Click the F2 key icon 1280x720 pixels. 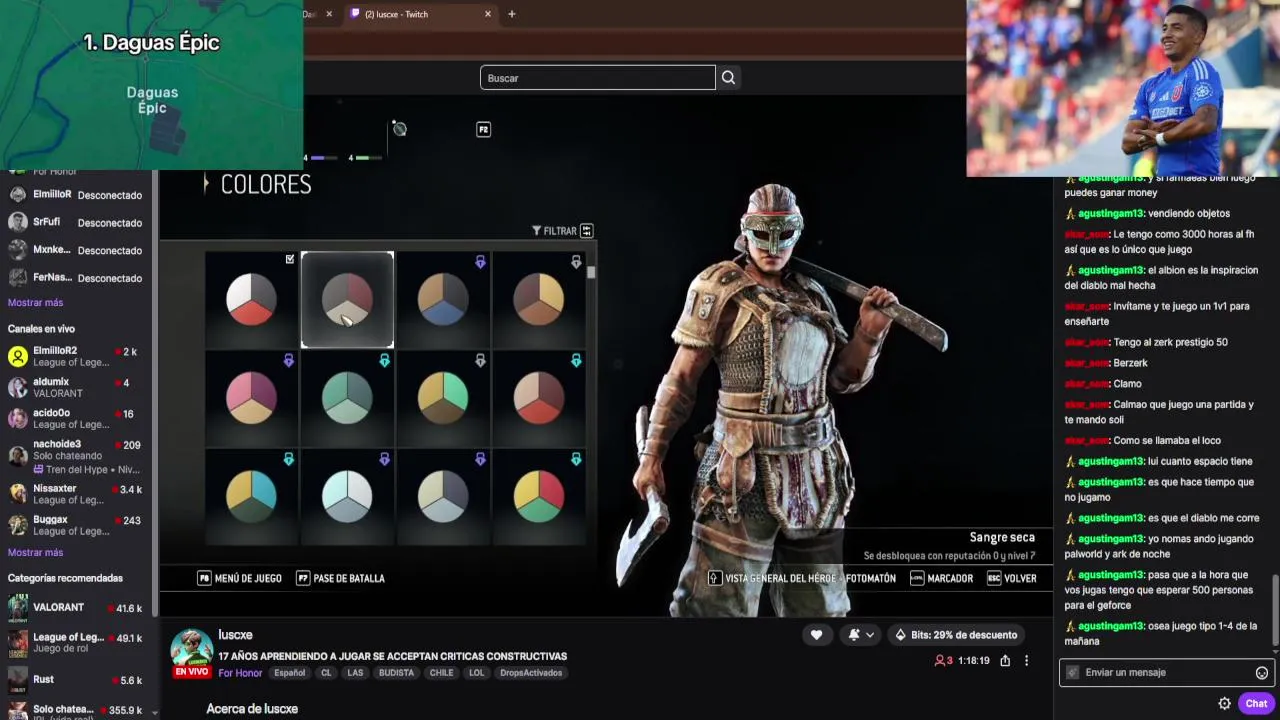click(483, 129)
